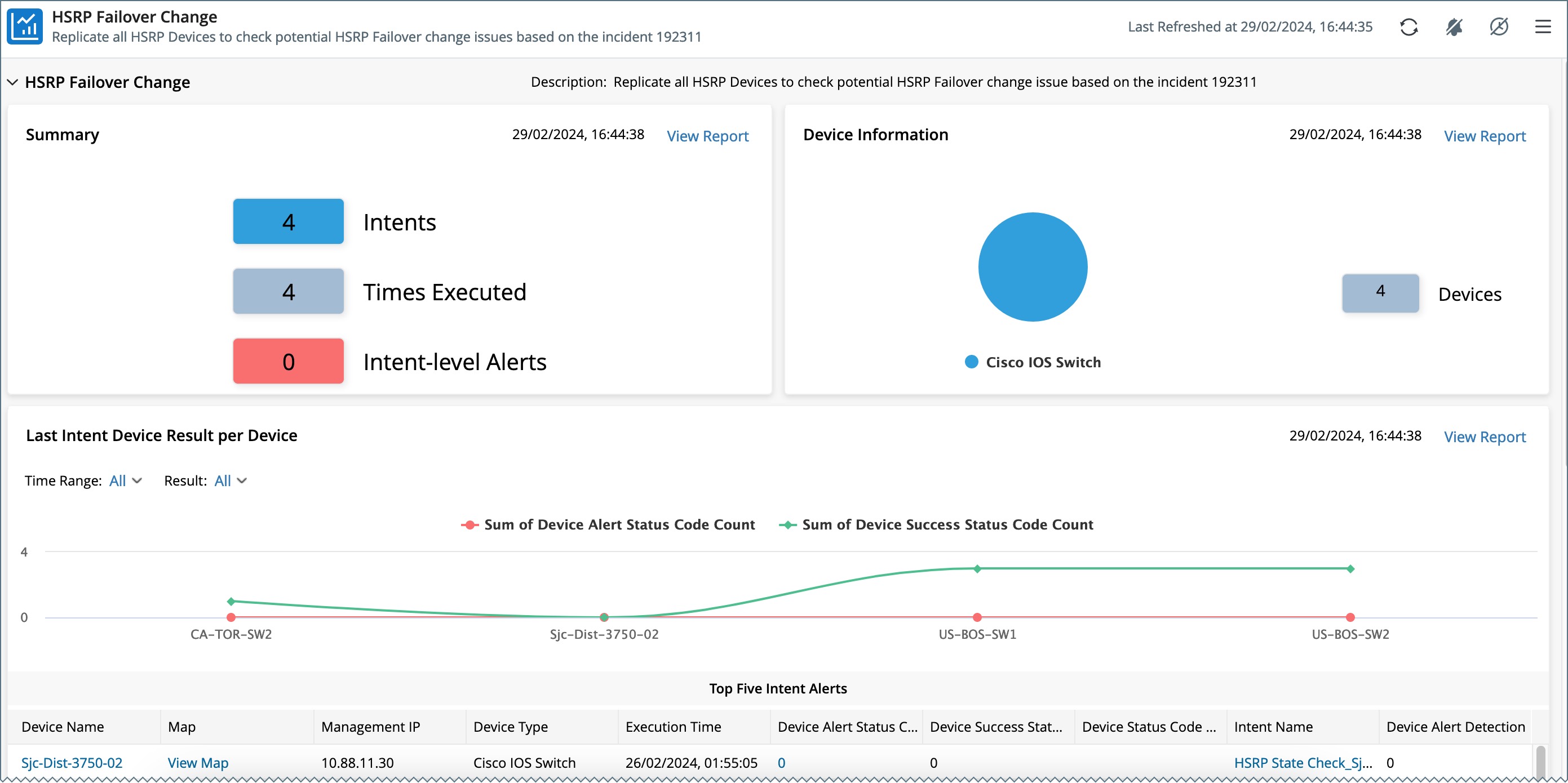1568x783 pixels.
Task: Toggle the muted alert bell icon
Action: (1454, 27)
